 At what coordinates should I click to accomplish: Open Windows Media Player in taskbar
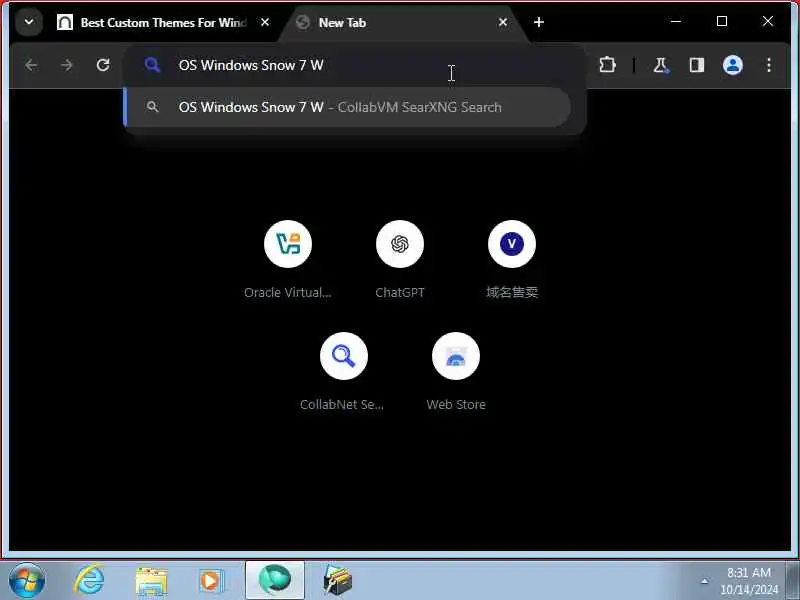tap(212, 581)
